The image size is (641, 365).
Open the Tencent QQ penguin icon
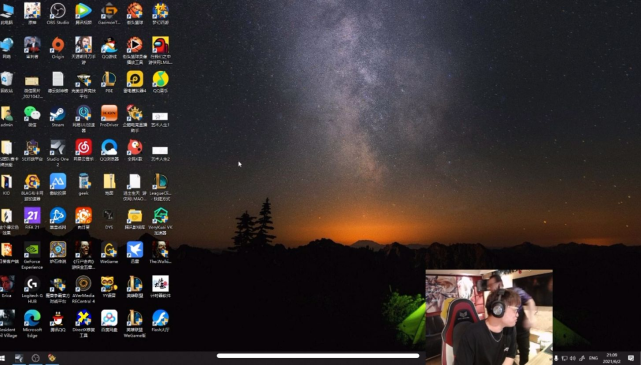58,321
